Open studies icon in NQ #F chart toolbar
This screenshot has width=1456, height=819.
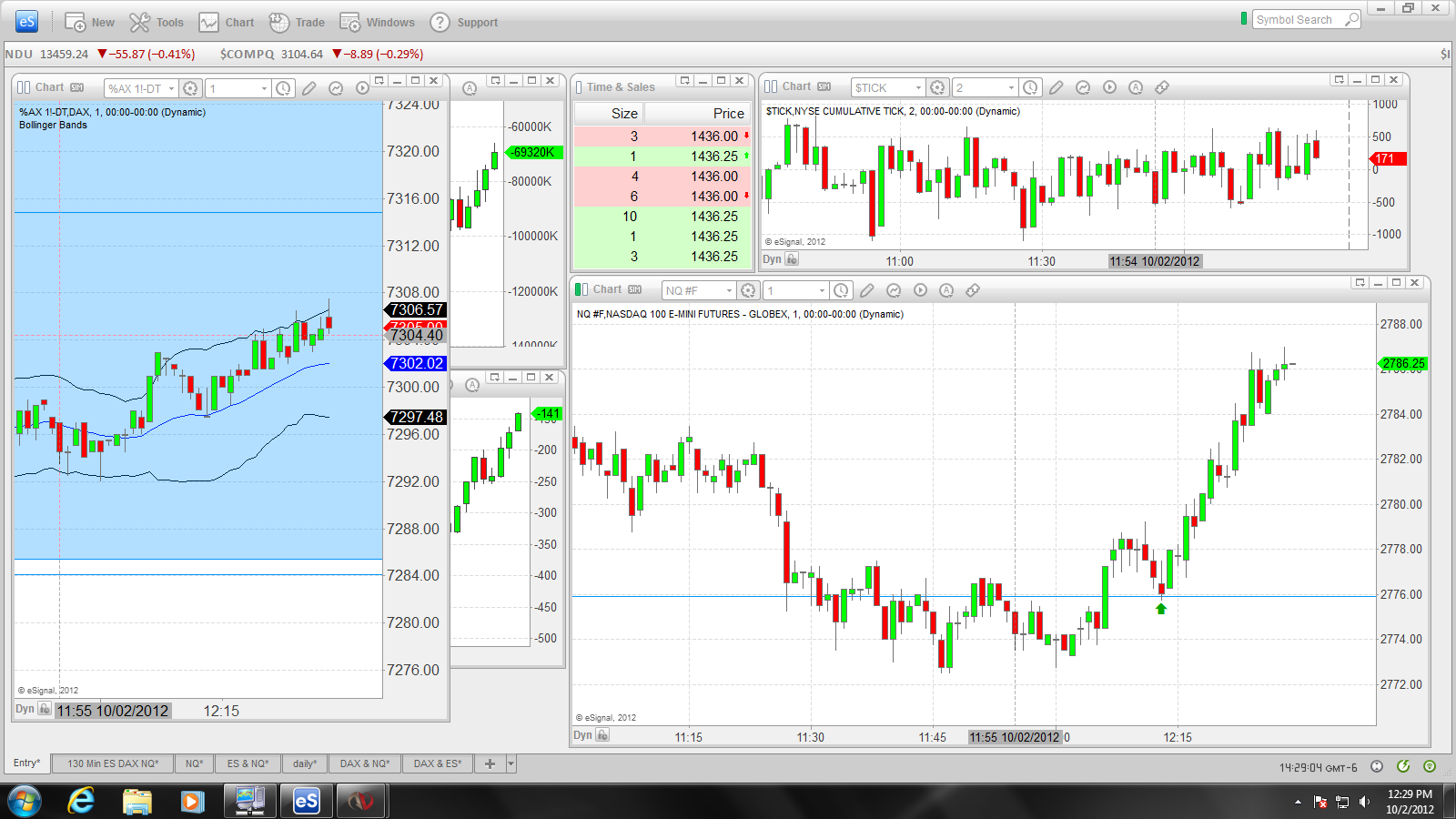pos(894,290)
